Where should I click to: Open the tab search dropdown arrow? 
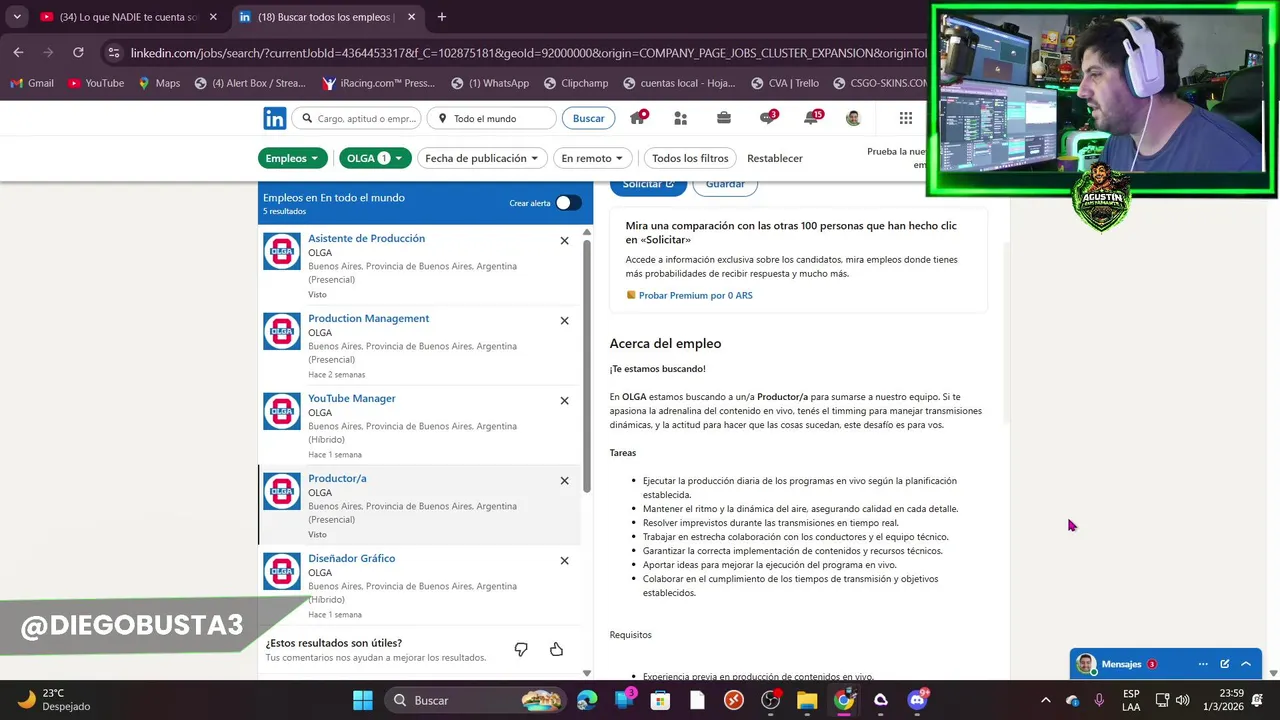(17, 17)
